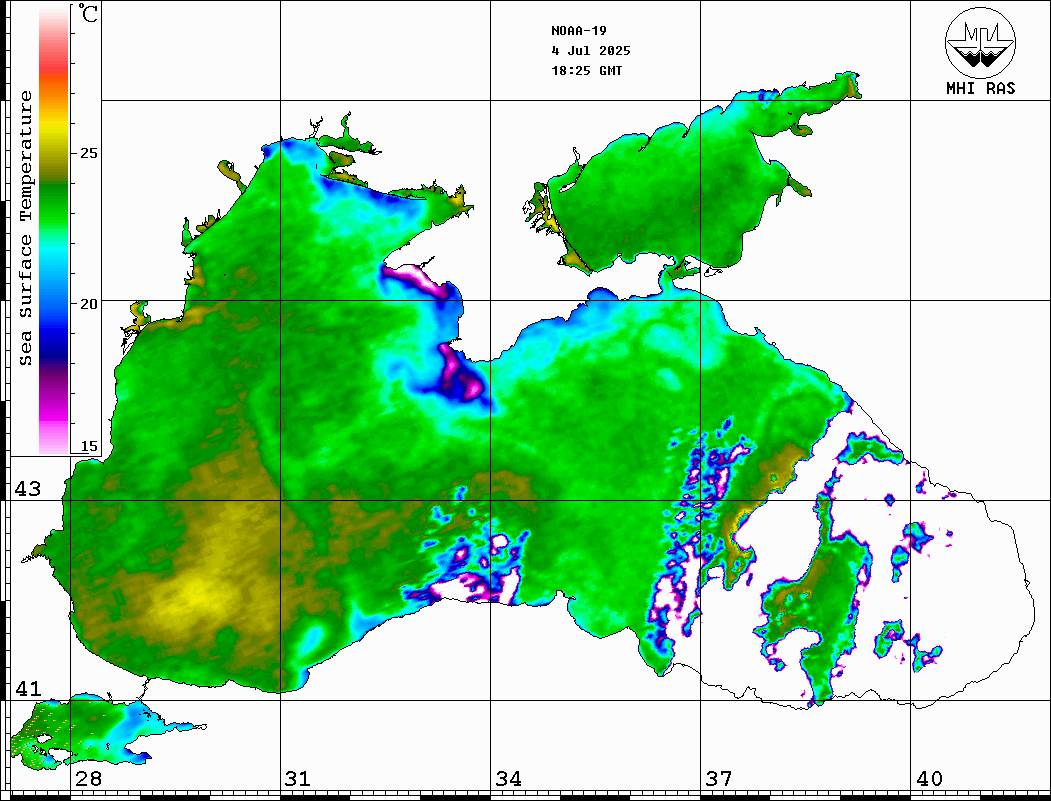The image size is (1051, 801).
Task: Click the 15 value on the temperature scale
Action: [x=88, y=446]
